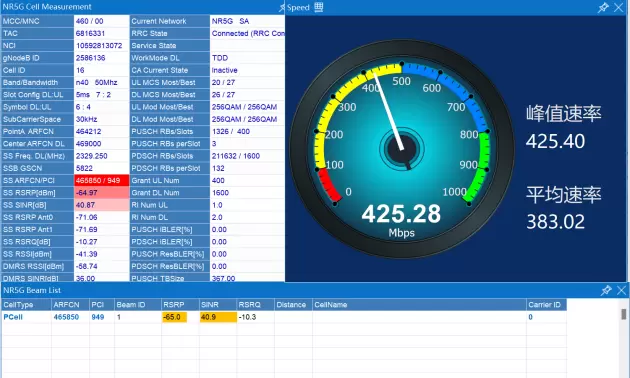Pin the NR5G Beam List panel

(x=605, y=290)
